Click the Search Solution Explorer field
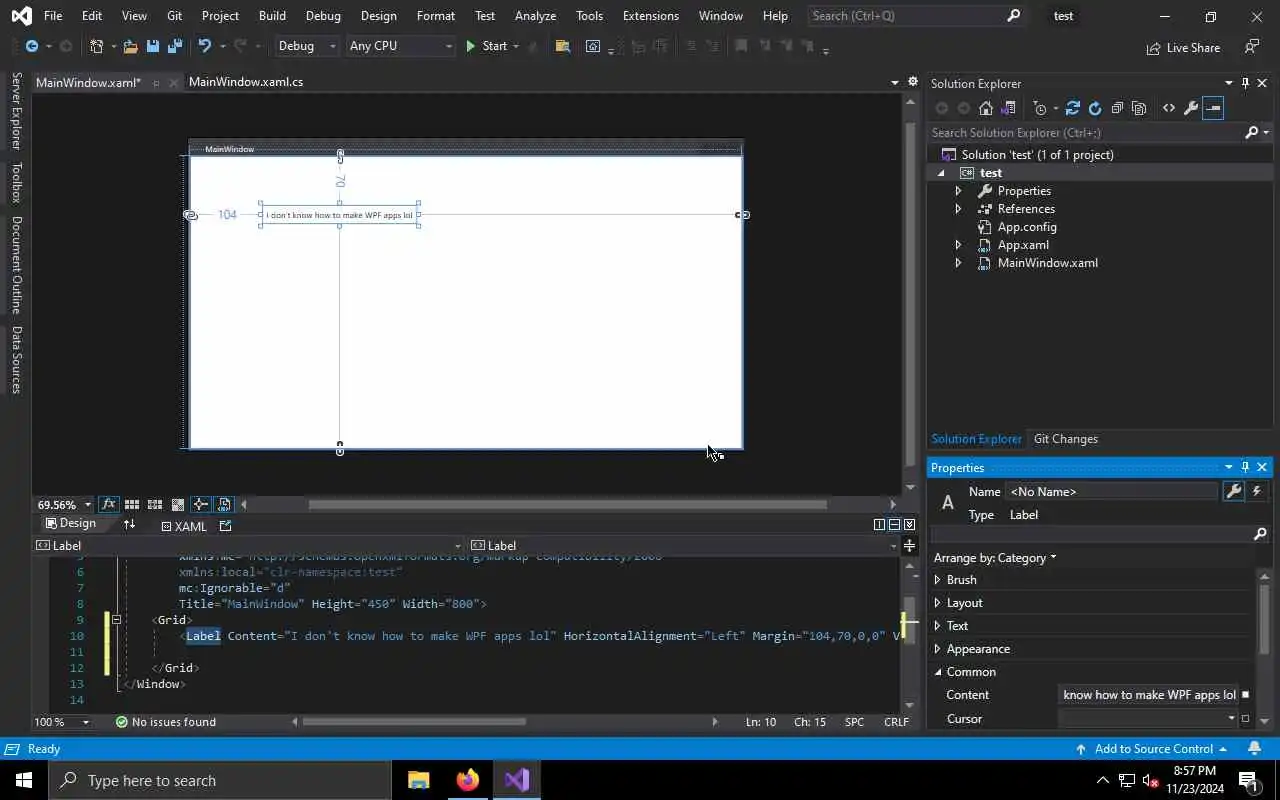Screen dimensions: 1280x800 coord(1086,132)
